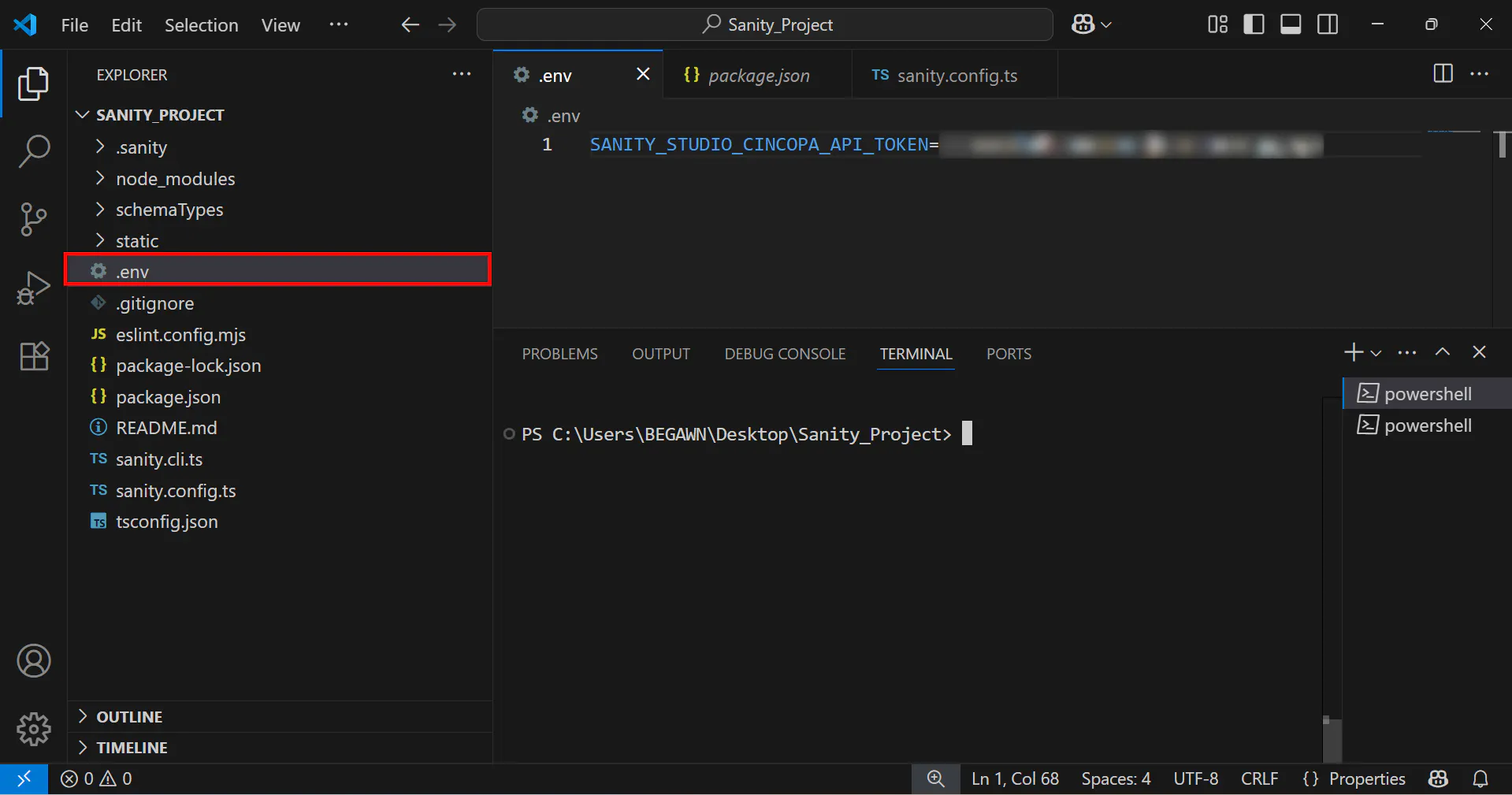This screenshot has height=795, width=1512.
Task: Switch to the package.json editor tab
Action: 757,75
